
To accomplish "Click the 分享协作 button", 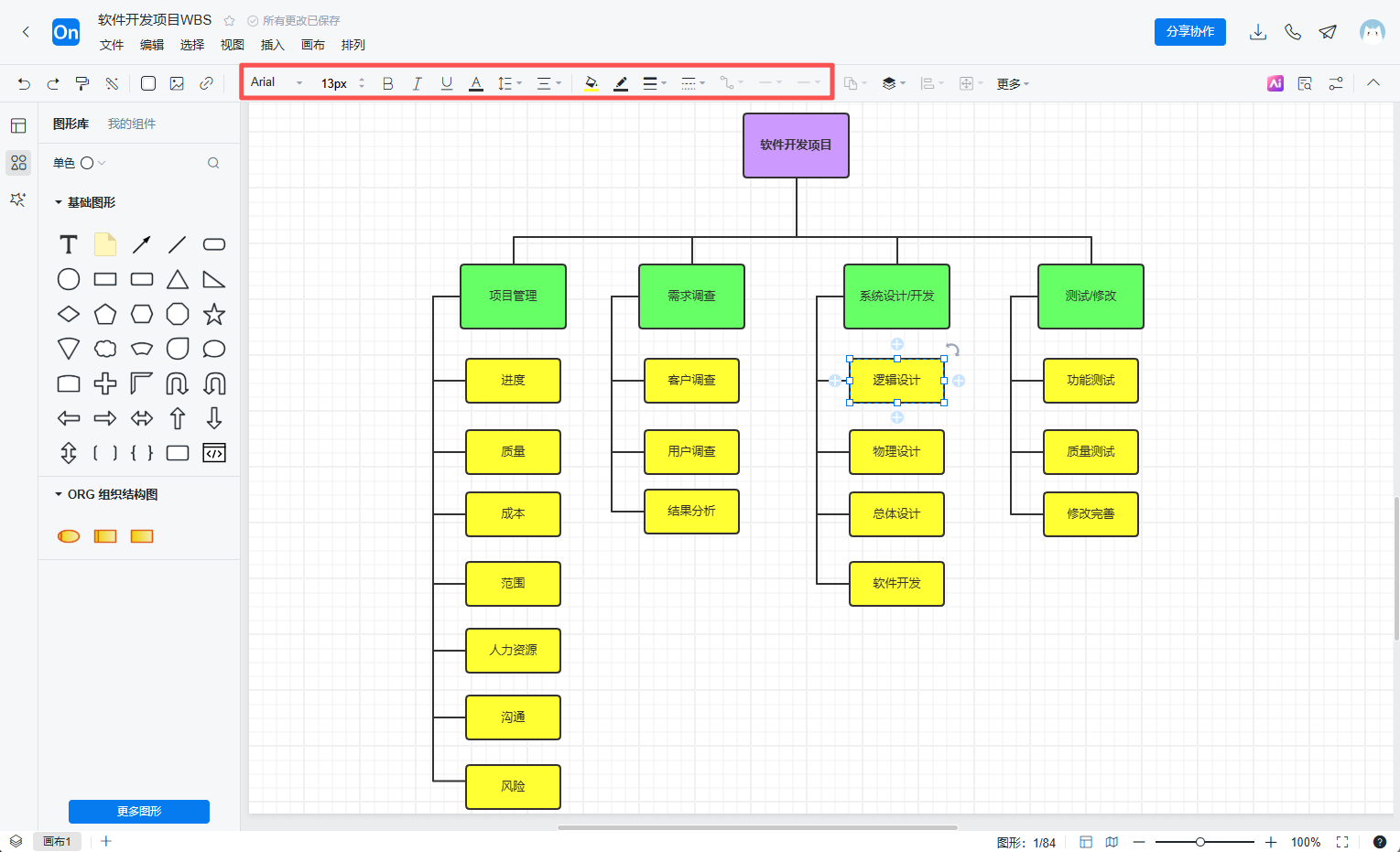I will [x=1189, y=31].
